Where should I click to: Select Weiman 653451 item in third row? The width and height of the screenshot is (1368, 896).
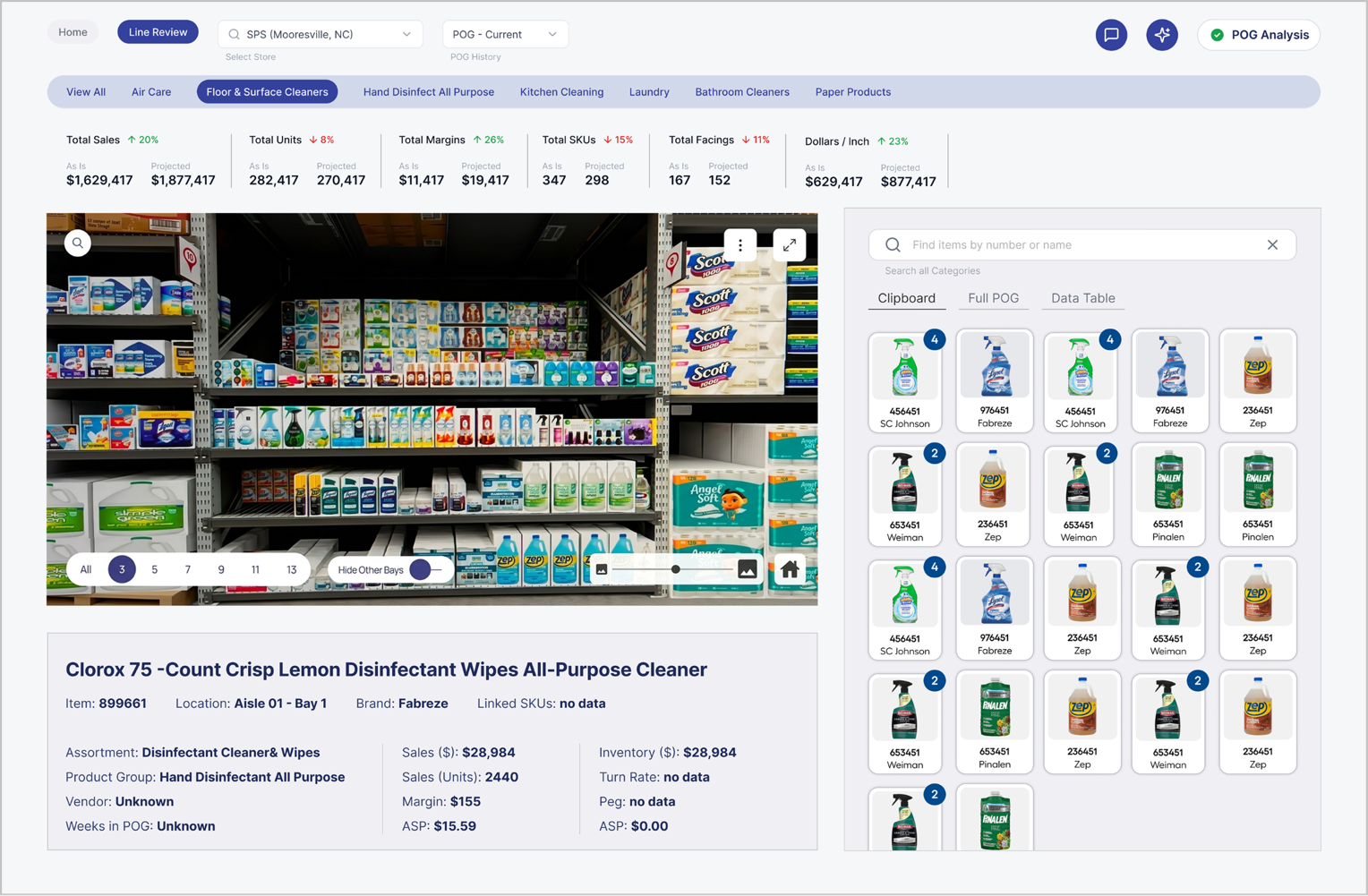(x=1168, y=609)
